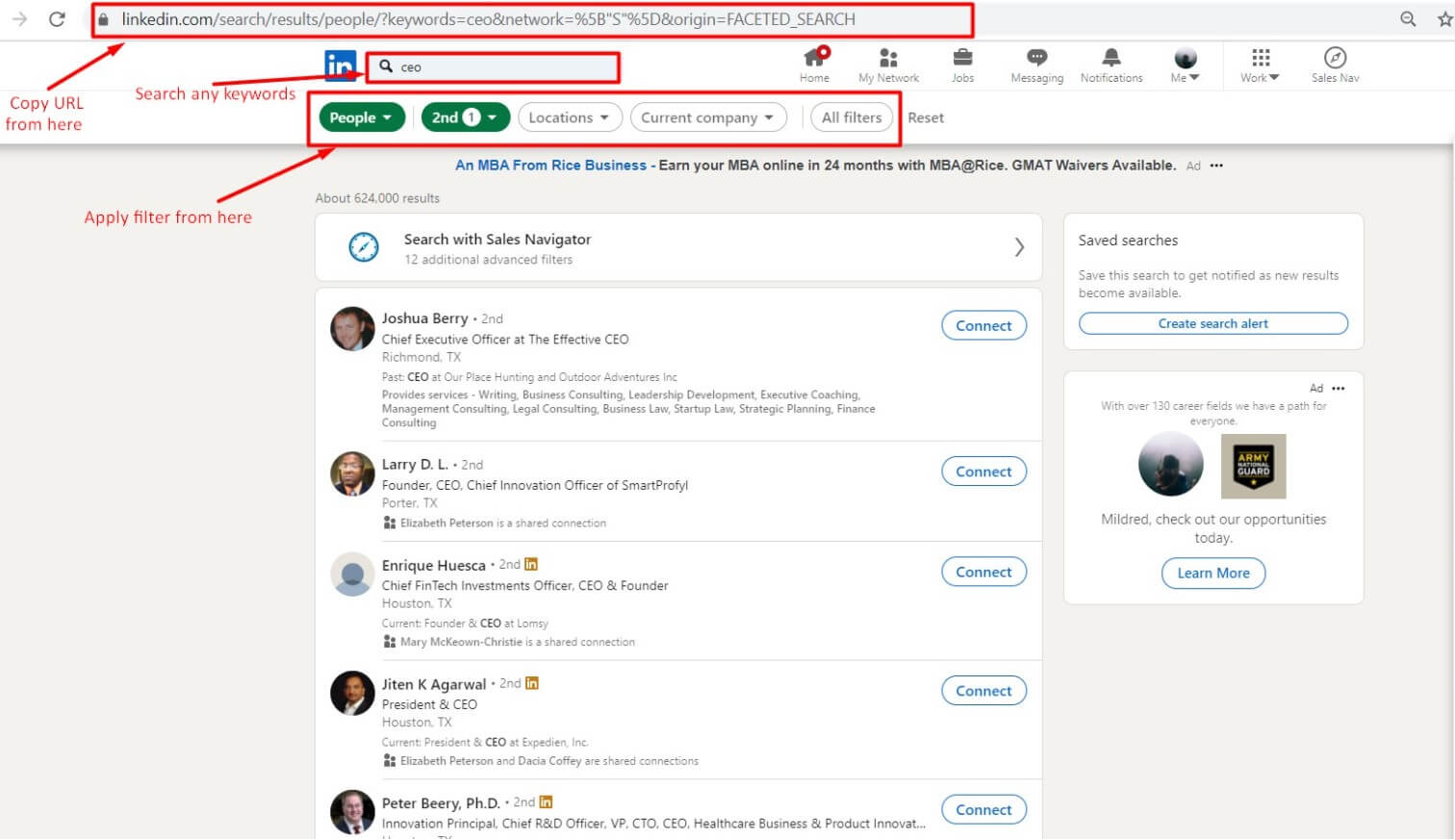Focus the LinkedIn search field with 'ceo'
This screenshot has width=1455, height=840.
495,67
